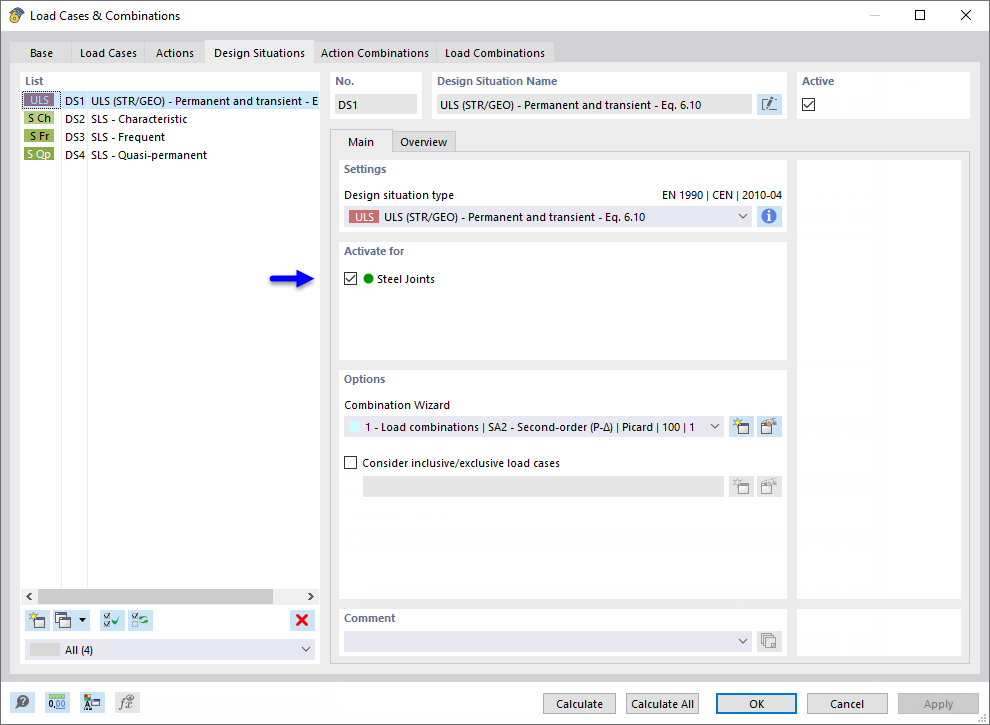Confirm with the OK button
The width and height of the screenshot is (990, 725).
click(756, 704)
